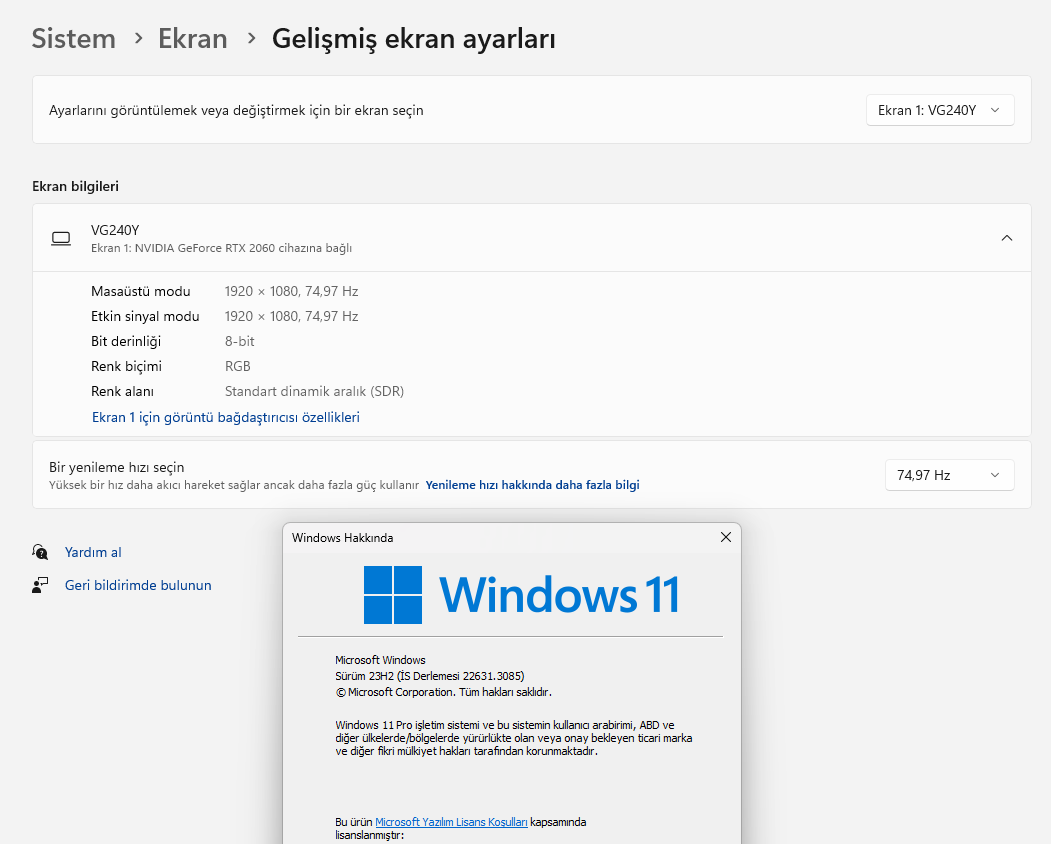Screen dimensions: 1051x844
Task: Click the monitor icon beside VG240Y
Action: [61, 239]
